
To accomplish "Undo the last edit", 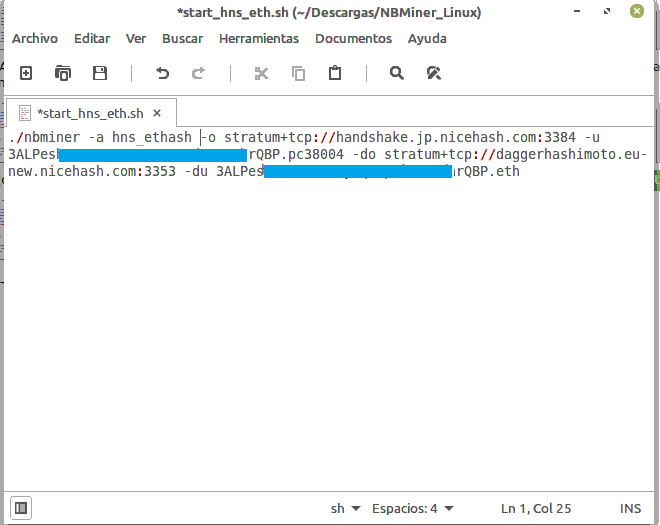I will click(162, 73).
